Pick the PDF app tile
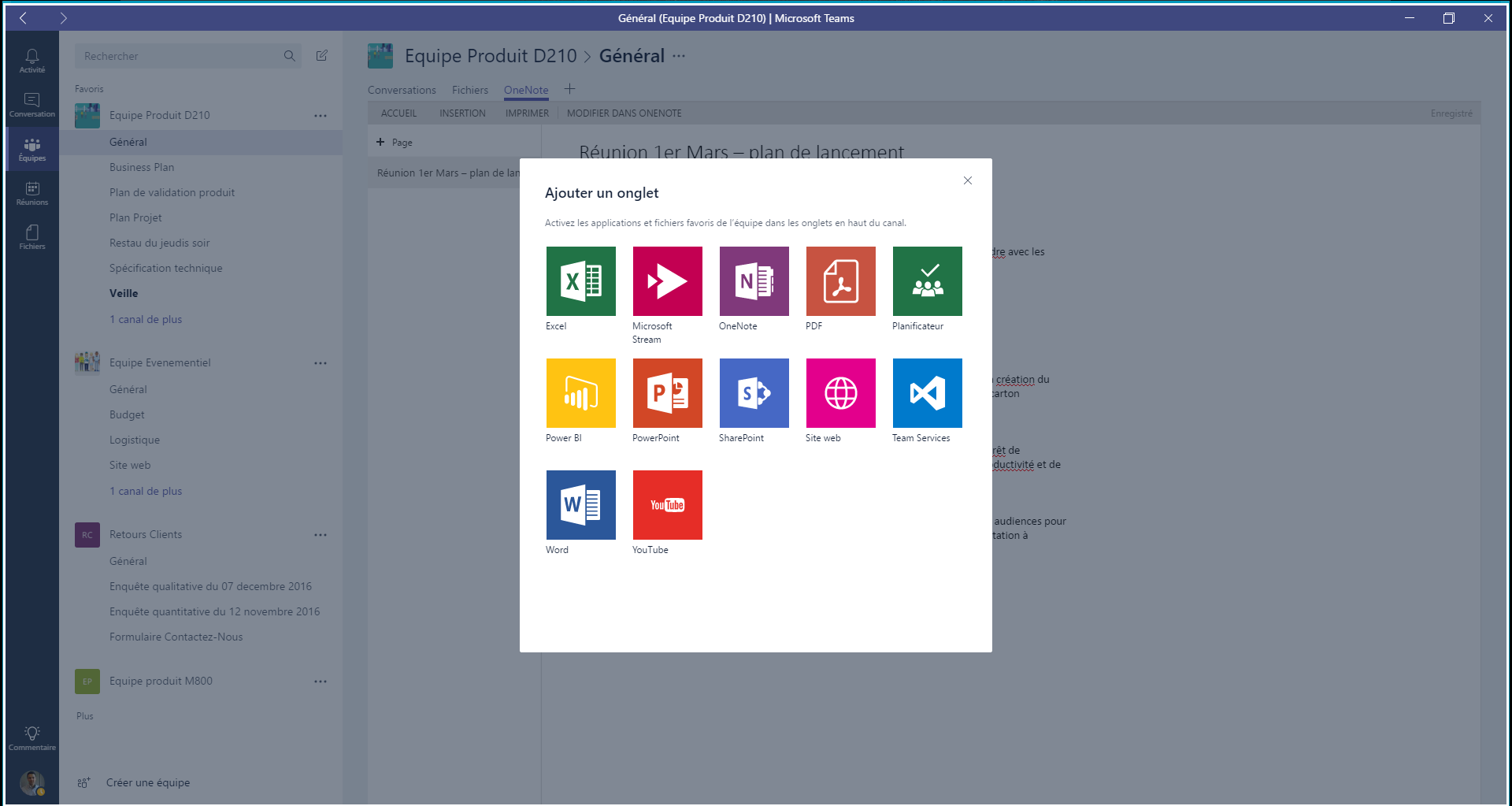1512x806 pixels. (840, 281)
